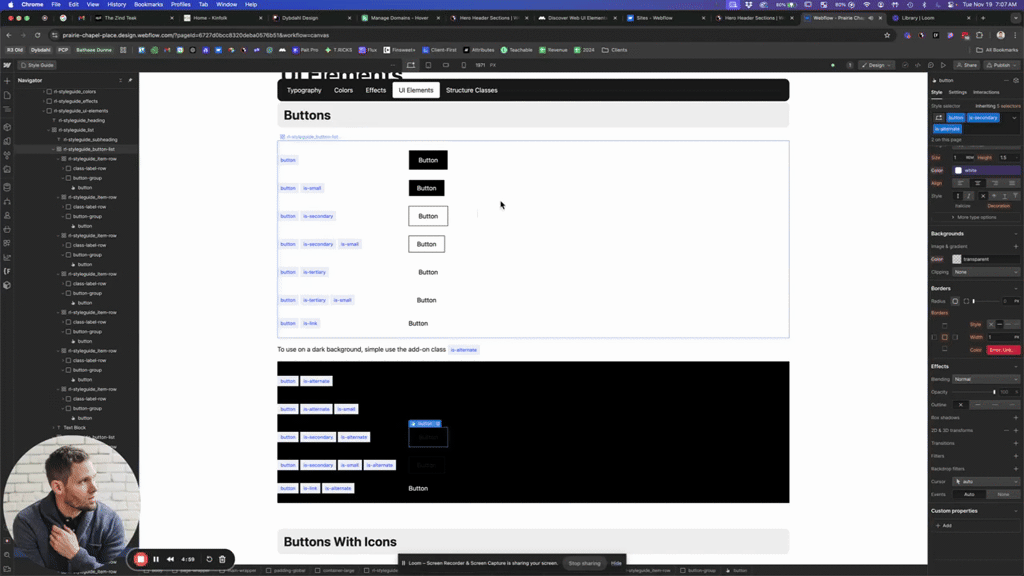
Task: Open the comments icon in top toolbar
Action: [x=930, y=65]
